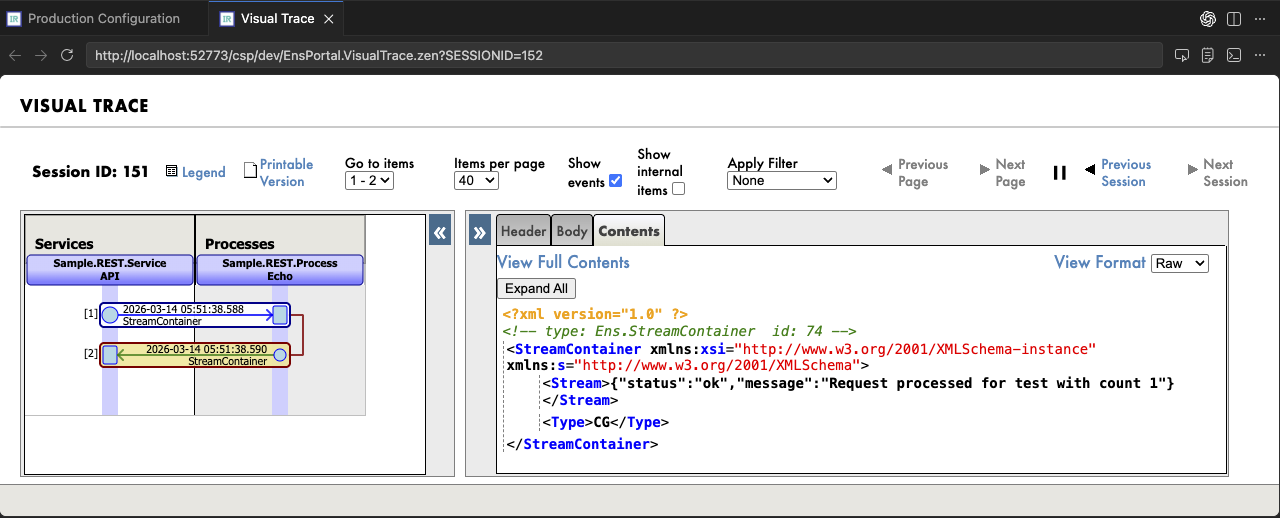Expand the details pane with right double-arrow
The image size is (1280, 518).
(x=479, y=230)
